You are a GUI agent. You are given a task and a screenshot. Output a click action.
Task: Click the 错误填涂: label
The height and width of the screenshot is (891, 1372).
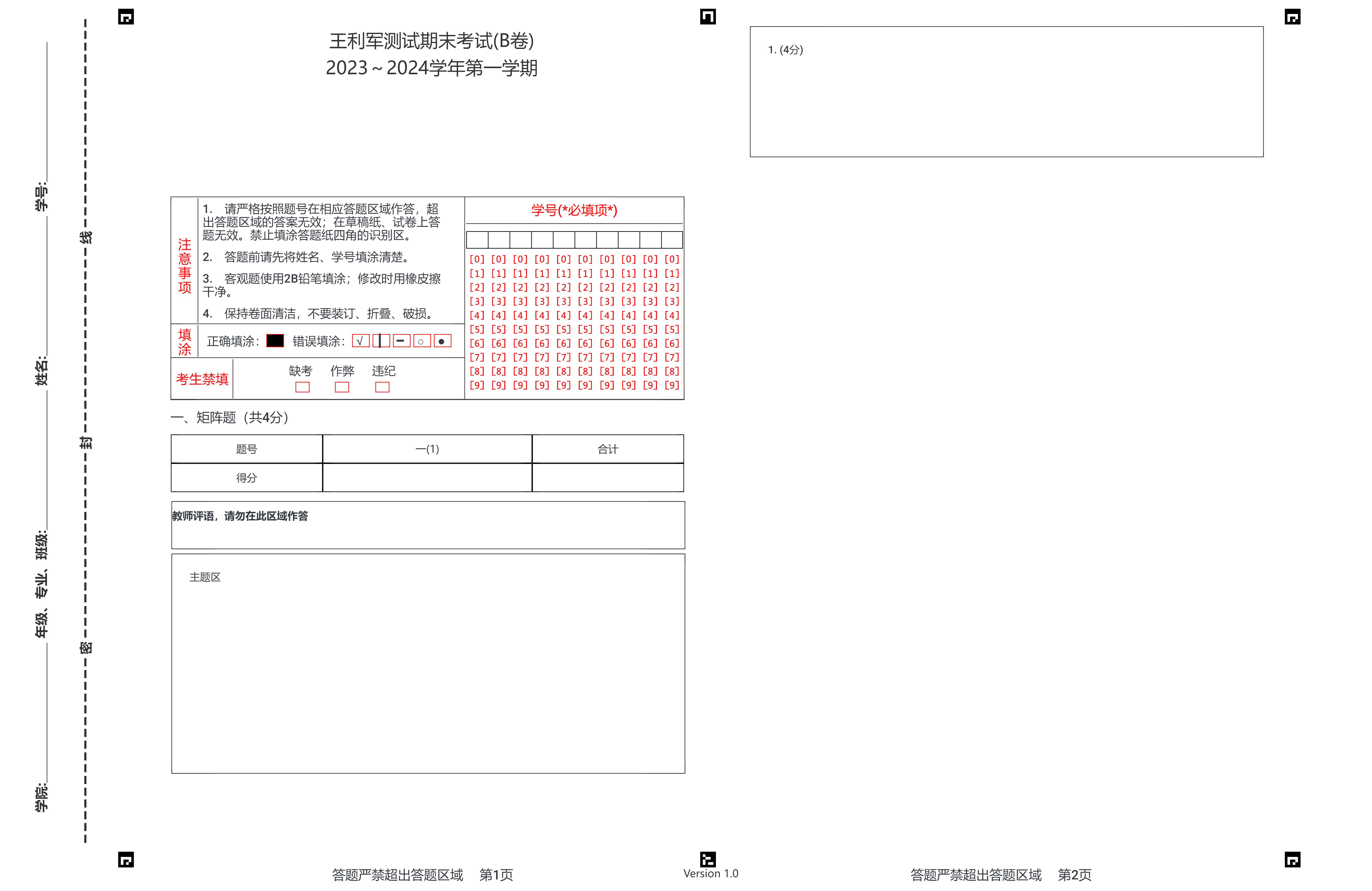tap(318, 341)
